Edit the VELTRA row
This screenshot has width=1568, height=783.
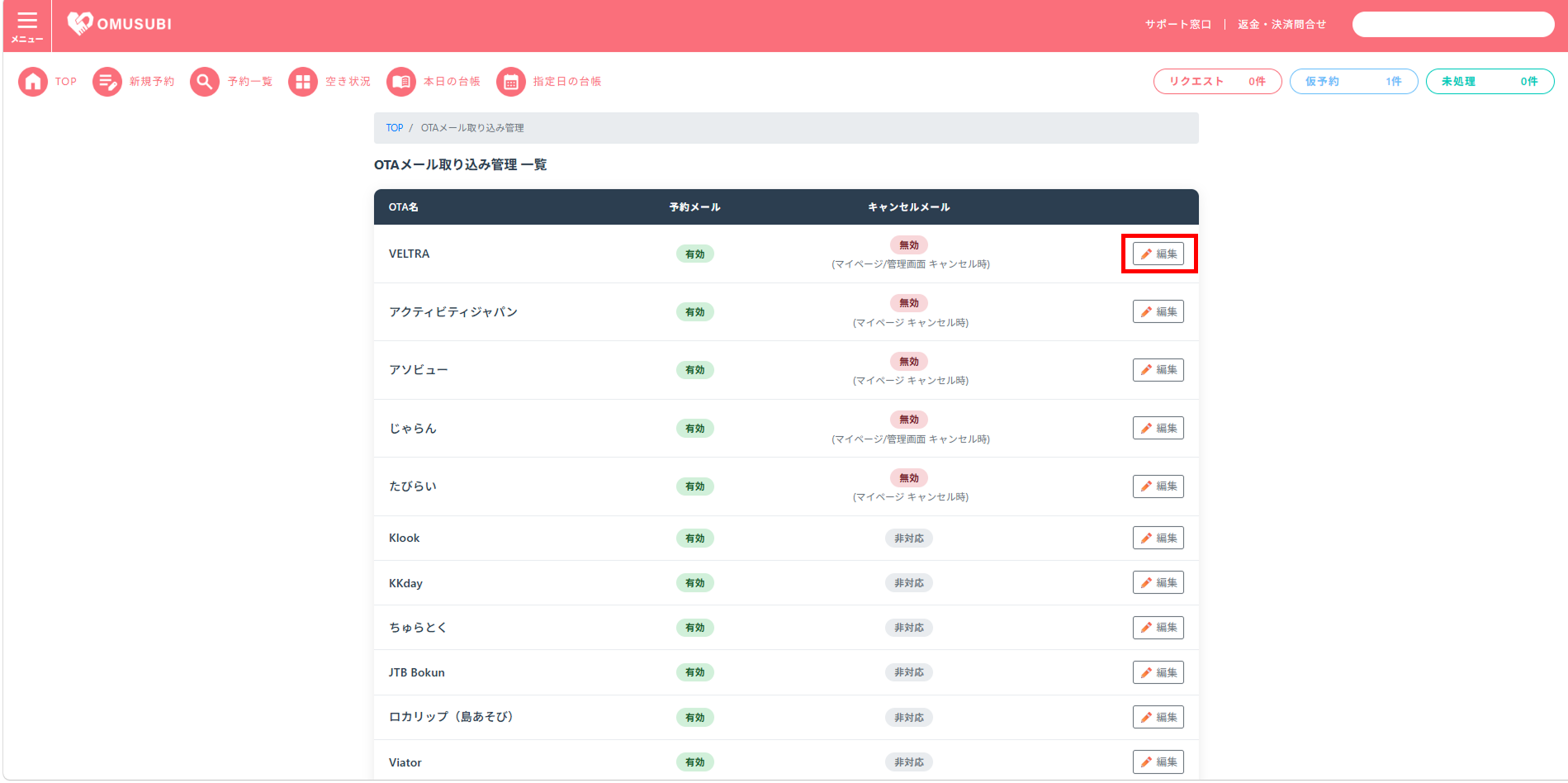[x=1158, y=254]
